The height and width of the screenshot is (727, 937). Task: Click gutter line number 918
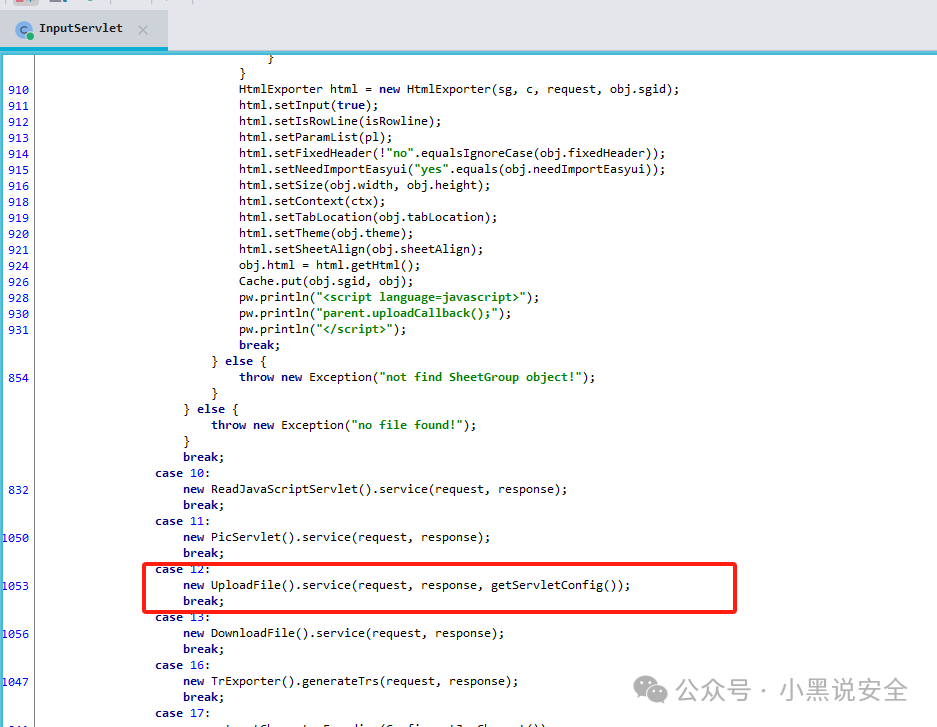point(18,202)
